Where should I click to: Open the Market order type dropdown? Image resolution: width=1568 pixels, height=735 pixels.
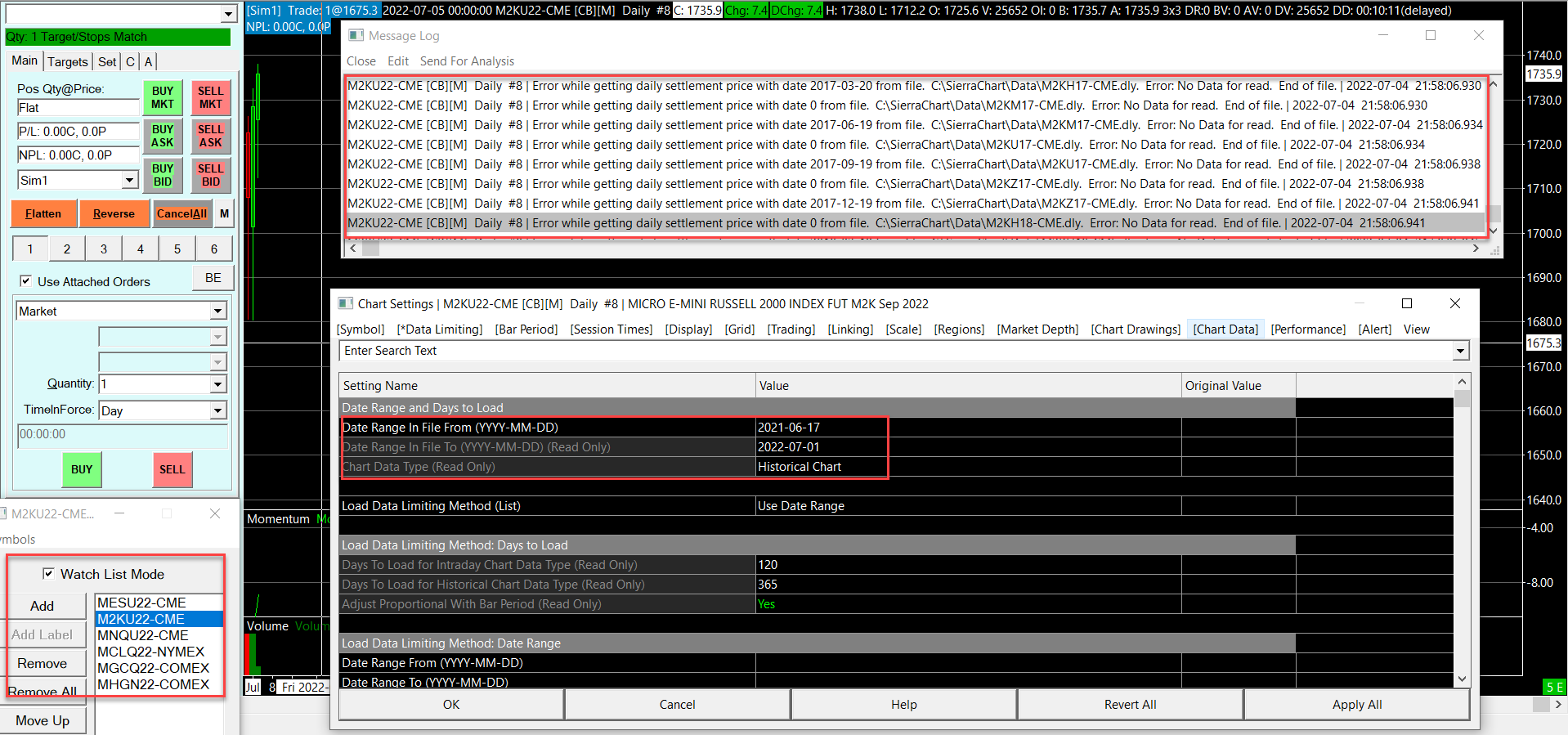[218, 311]
